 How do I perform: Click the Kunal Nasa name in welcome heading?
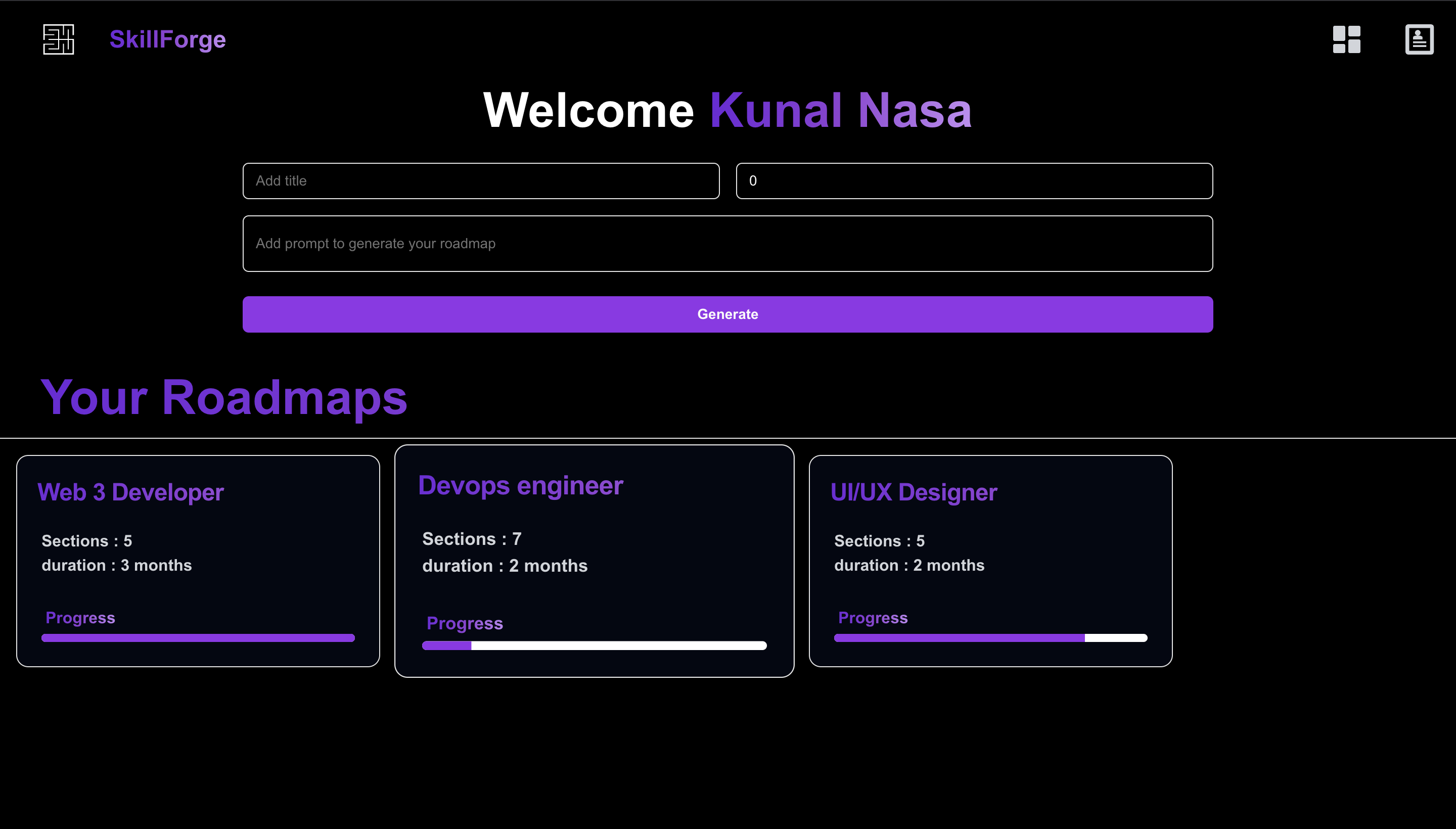(840, 111)
